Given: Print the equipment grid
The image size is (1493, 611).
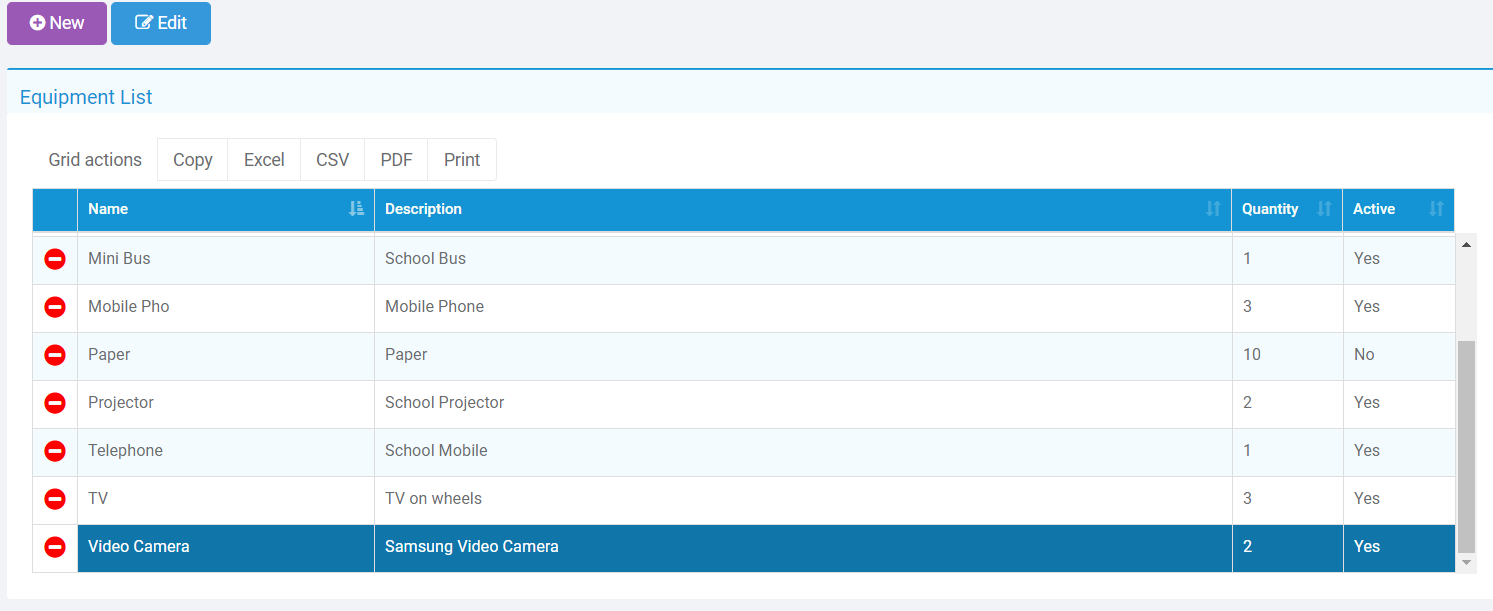Looking at the screenshot, I should coord(462,160).
